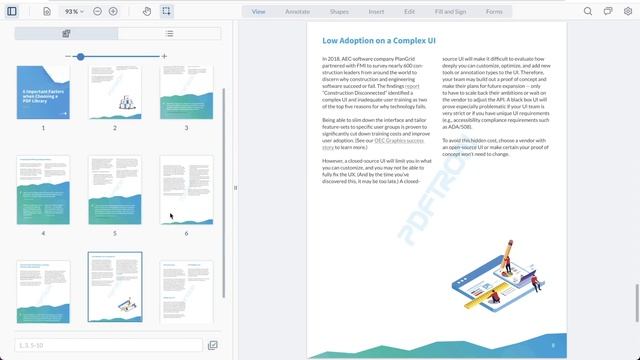Show the outlines list panel tab

[x=169, y=33]
